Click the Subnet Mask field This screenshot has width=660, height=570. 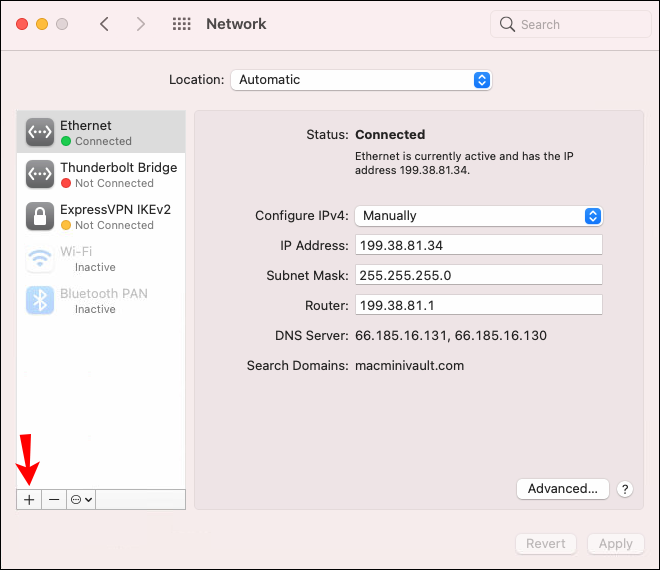pos(479,275)
